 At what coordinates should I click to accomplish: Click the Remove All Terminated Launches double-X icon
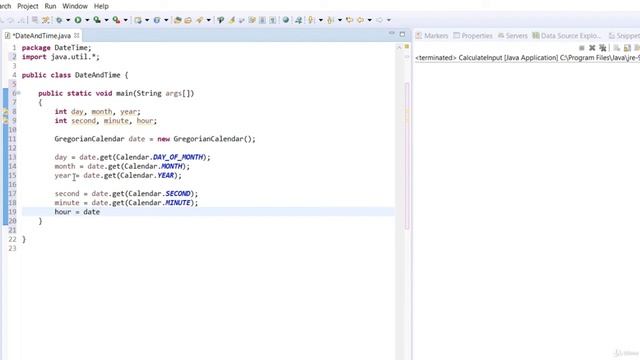tap(602, 48)
